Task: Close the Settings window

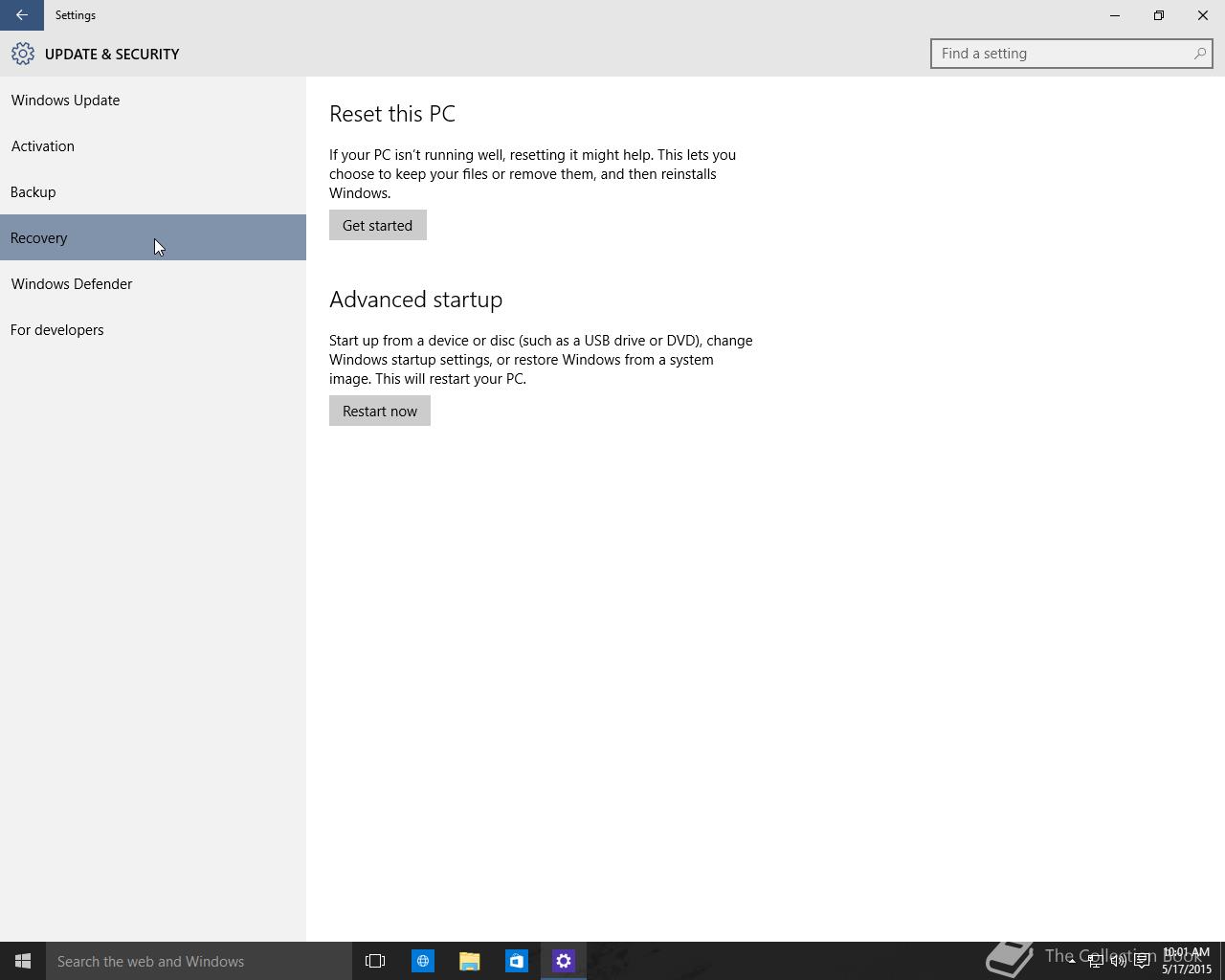Action: (x=1203, y=15)
